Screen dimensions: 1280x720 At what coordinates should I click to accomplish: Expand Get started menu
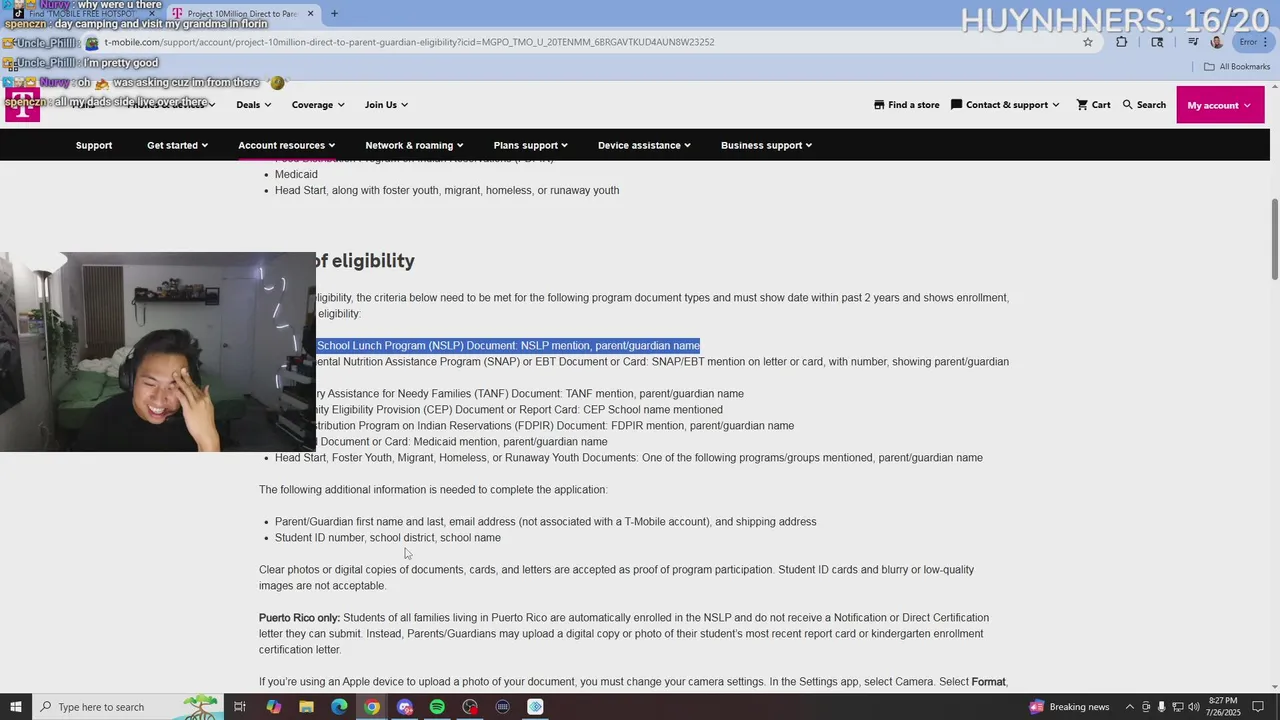coord(177,145)
